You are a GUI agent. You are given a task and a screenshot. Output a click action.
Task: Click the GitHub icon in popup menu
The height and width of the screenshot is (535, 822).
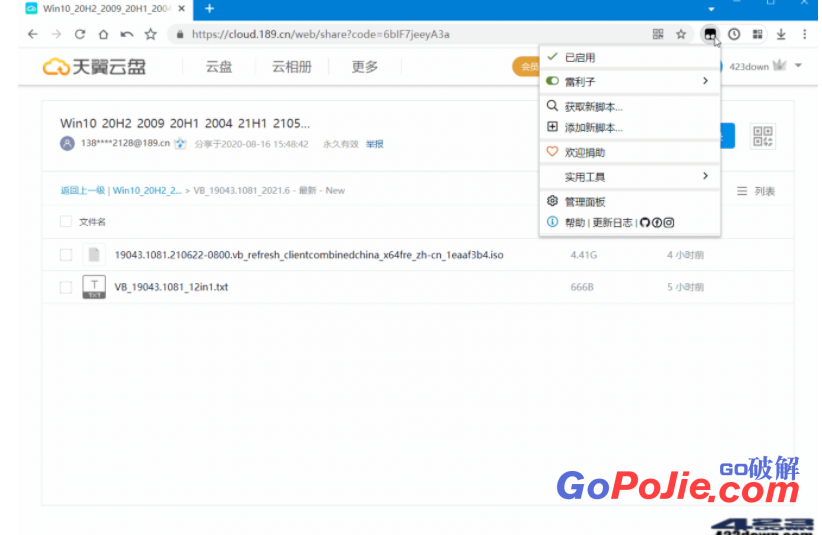pyautogui.click(x=645, y=223)
